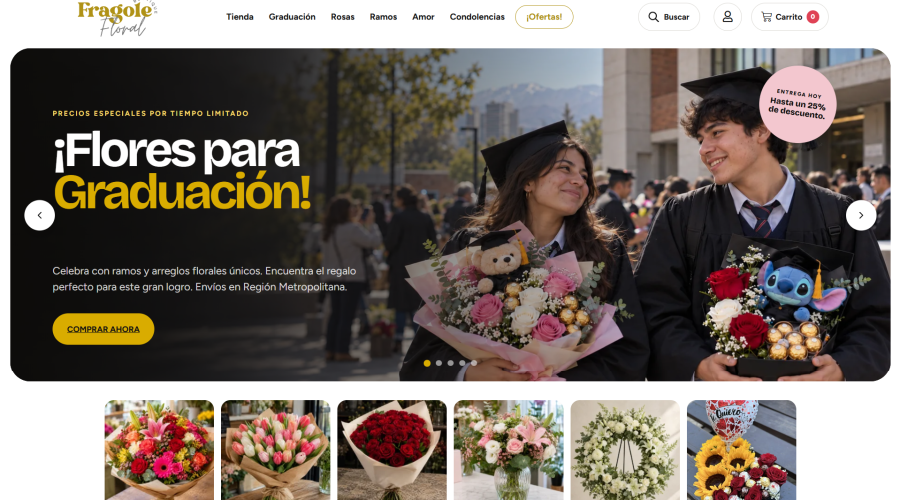Click the red cart count badge
The image size is (900, 500).
813,17
